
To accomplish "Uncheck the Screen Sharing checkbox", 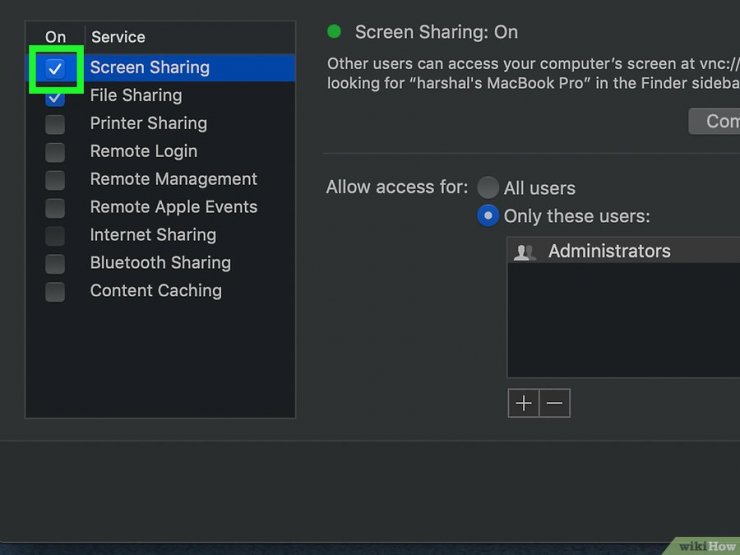I will pyautogui.click(x=55, y=68).
